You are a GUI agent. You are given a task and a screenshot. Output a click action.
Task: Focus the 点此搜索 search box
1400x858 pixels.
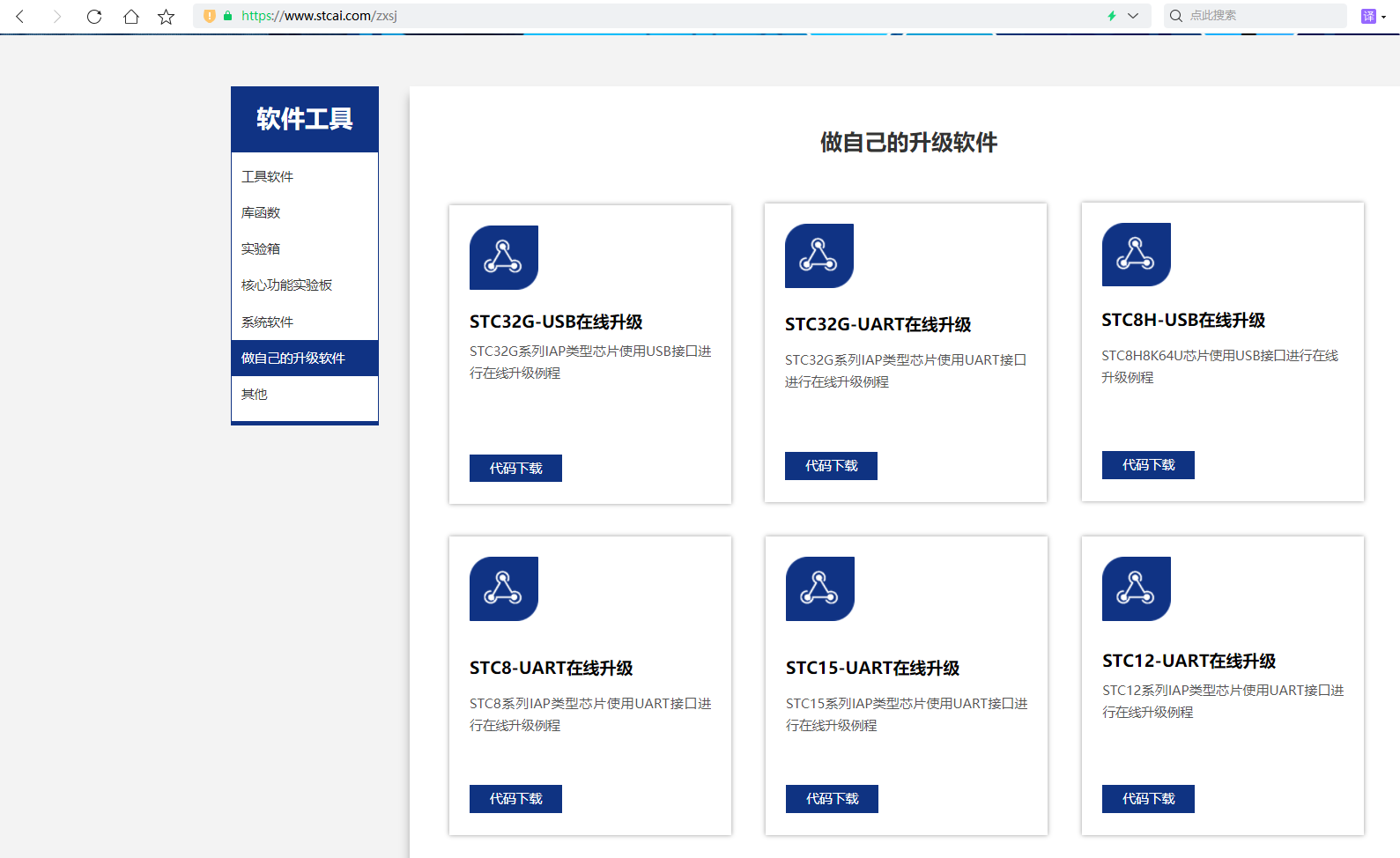[1256, 16]
